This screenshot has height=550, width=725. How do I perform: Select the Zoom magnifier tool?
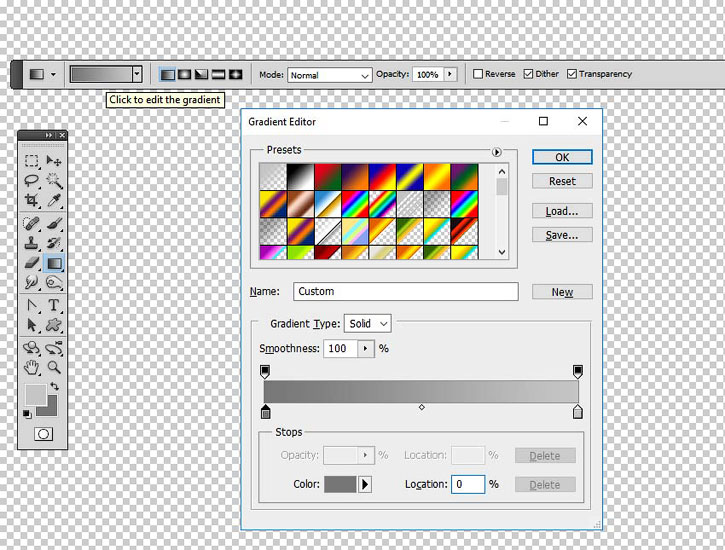[54, 367]
